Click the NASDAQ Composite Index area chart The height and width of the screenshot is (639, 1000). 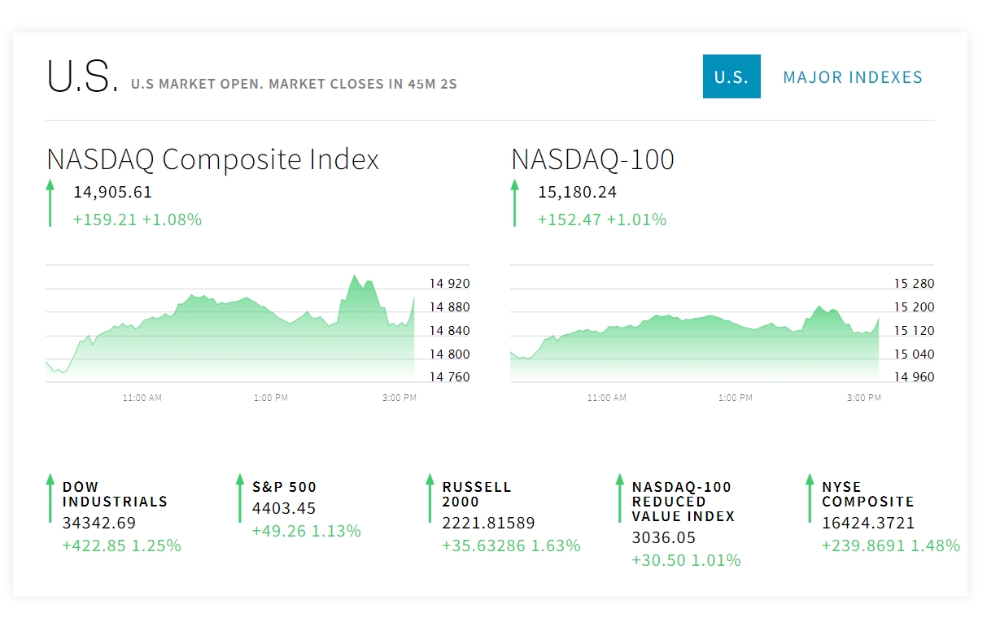tap(230, 328)
